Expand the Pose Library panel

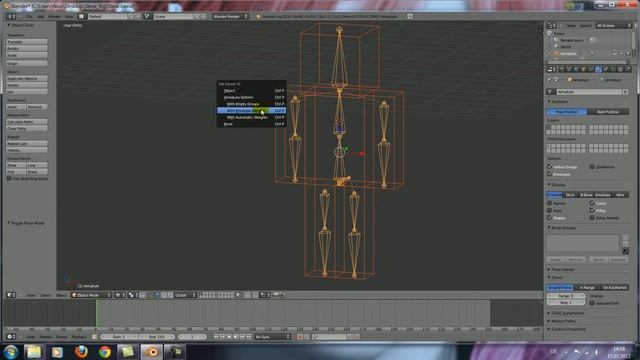pyautogui.click(x=561, y=269)
